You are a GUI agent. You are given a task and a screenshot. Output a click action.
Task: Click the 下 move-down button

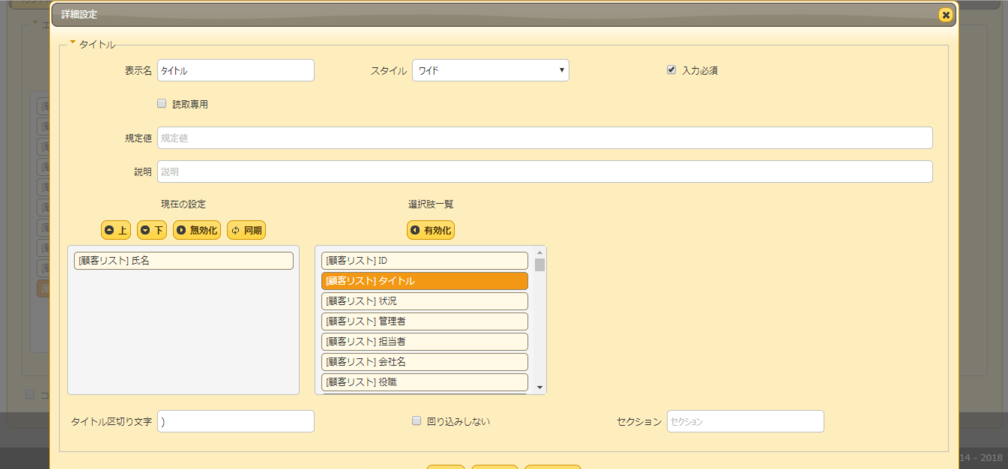152,230
